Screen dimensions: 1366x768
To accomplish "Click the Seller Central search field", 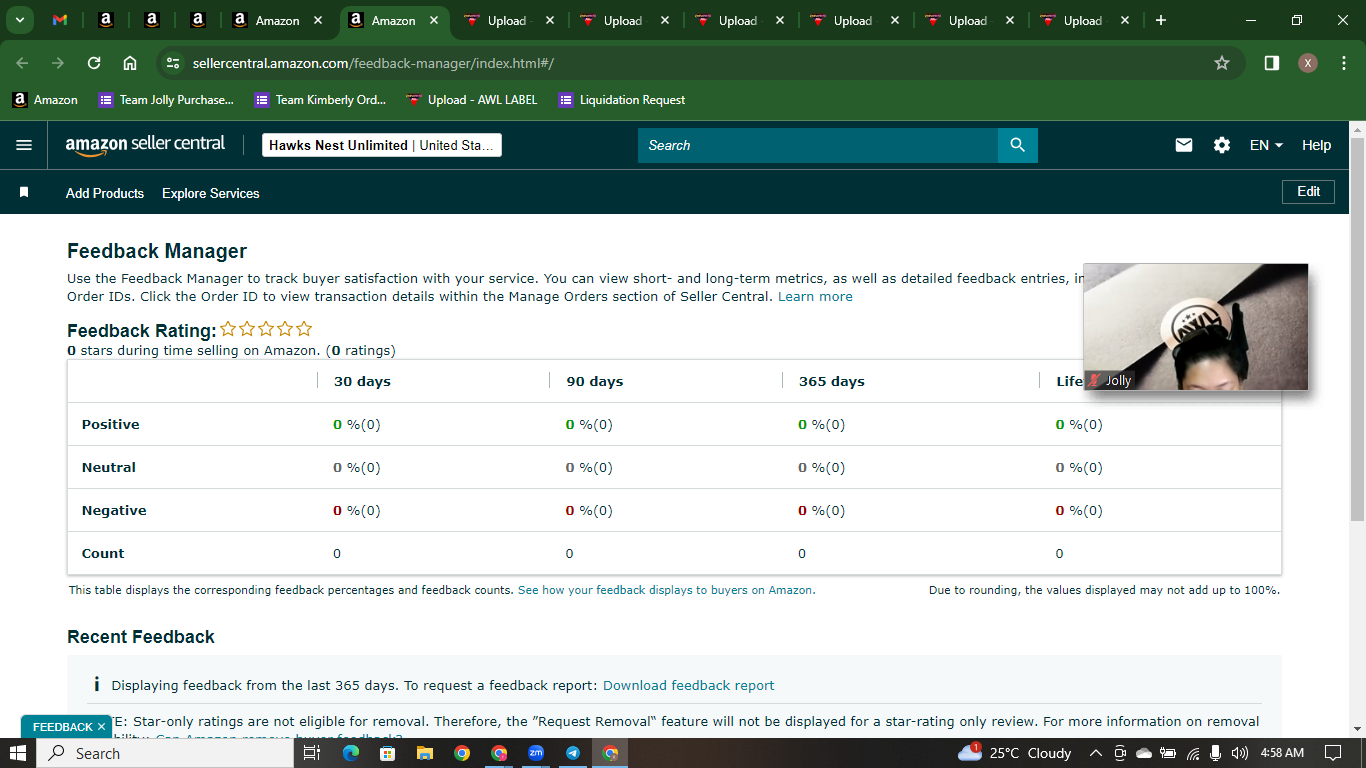I will point(818,145).
